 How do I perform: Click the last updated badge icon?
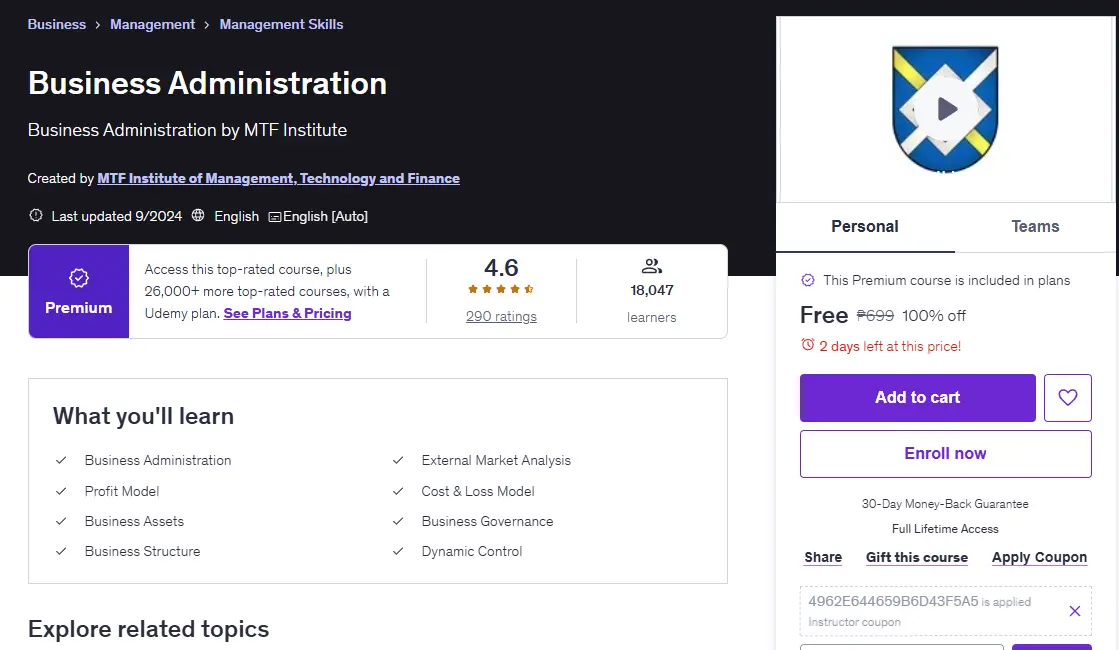36,215
